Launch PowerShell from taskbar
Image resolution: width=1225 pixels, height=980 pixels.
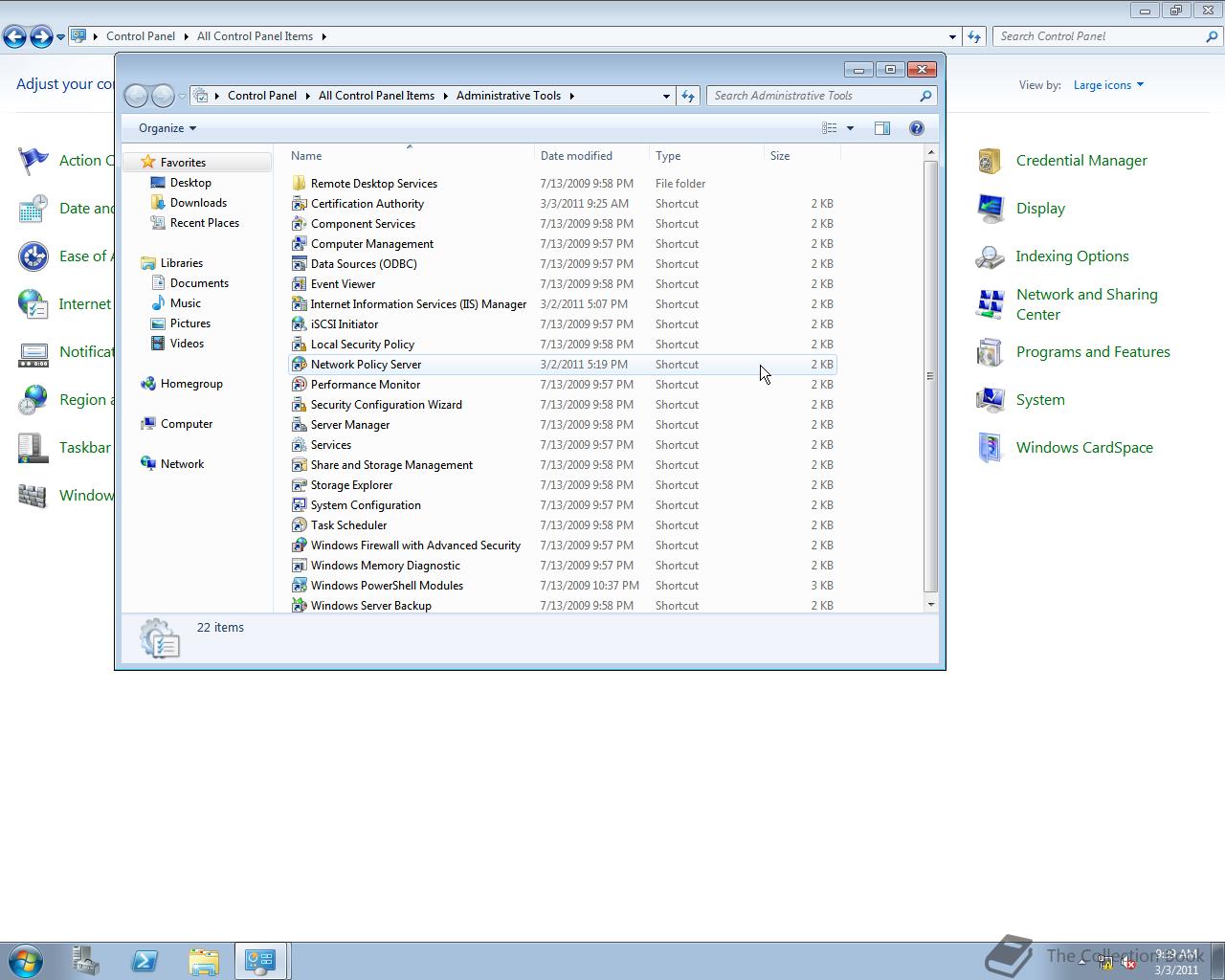pyautogui.click(x=145, y=961)
